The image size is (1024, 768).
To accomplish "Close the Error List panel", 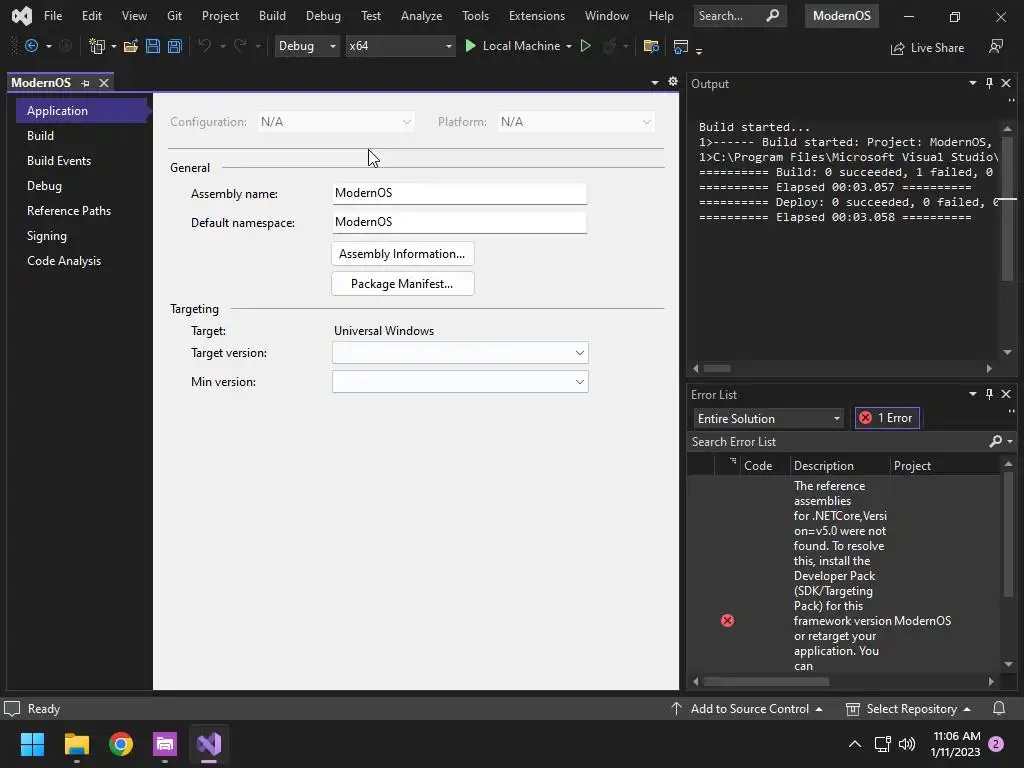I will (1006, 394).
